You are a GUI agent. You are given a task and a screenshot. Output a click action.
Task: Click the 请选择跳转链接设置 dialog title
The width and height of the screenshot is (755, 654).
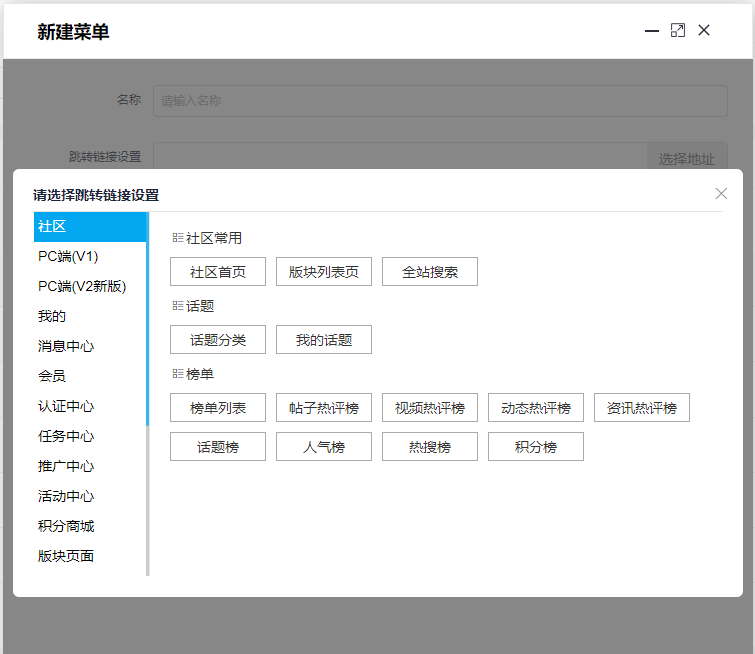click(96, 195)
